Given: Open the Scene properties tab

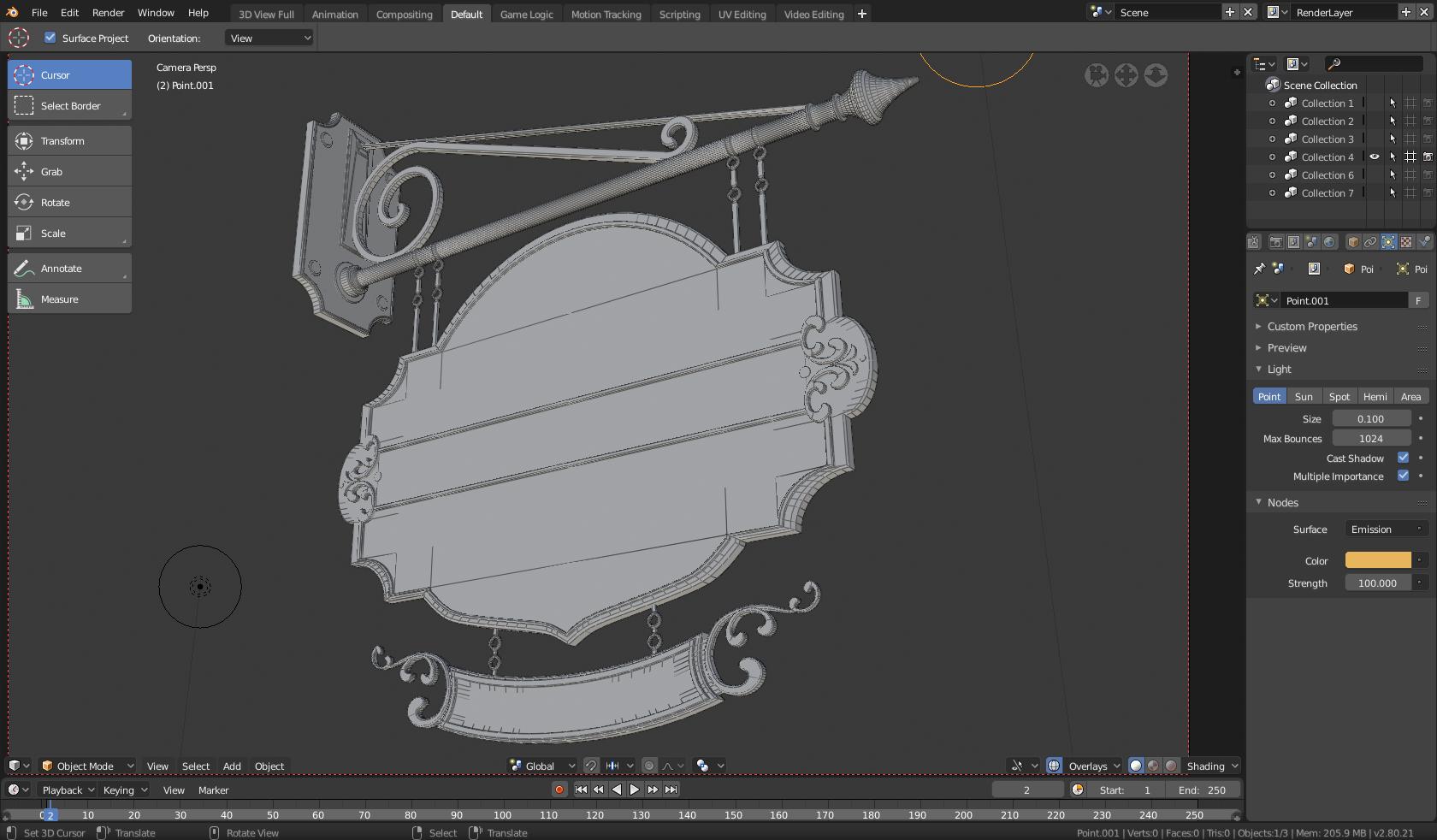Looking at the screenshot, I should [1311, 242].
